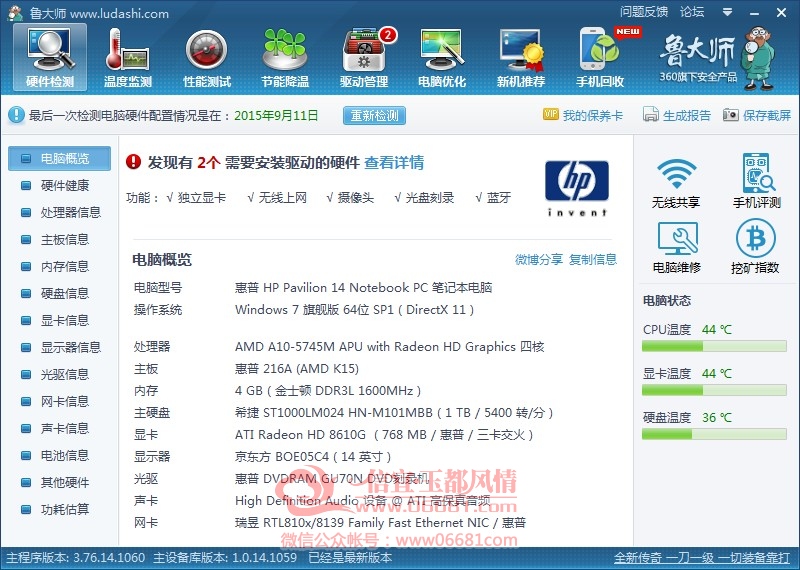Click the HP invent brand logo
The height and width of the screenshot is (570, 800).
[577, 188]
